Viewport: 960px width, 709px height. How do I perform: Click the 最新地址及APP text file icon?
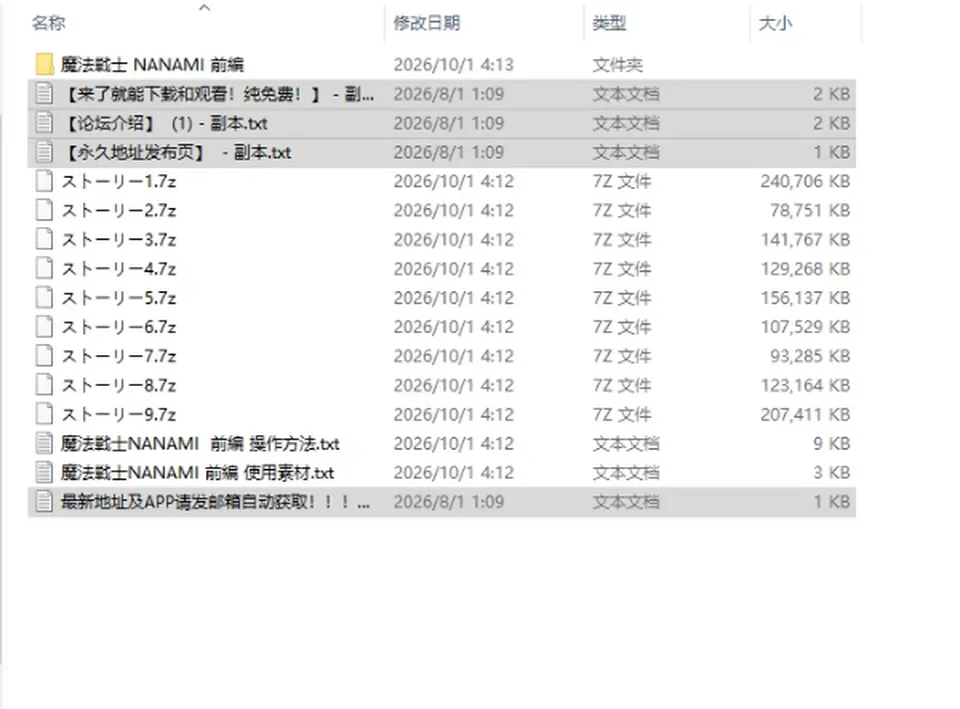44,502
